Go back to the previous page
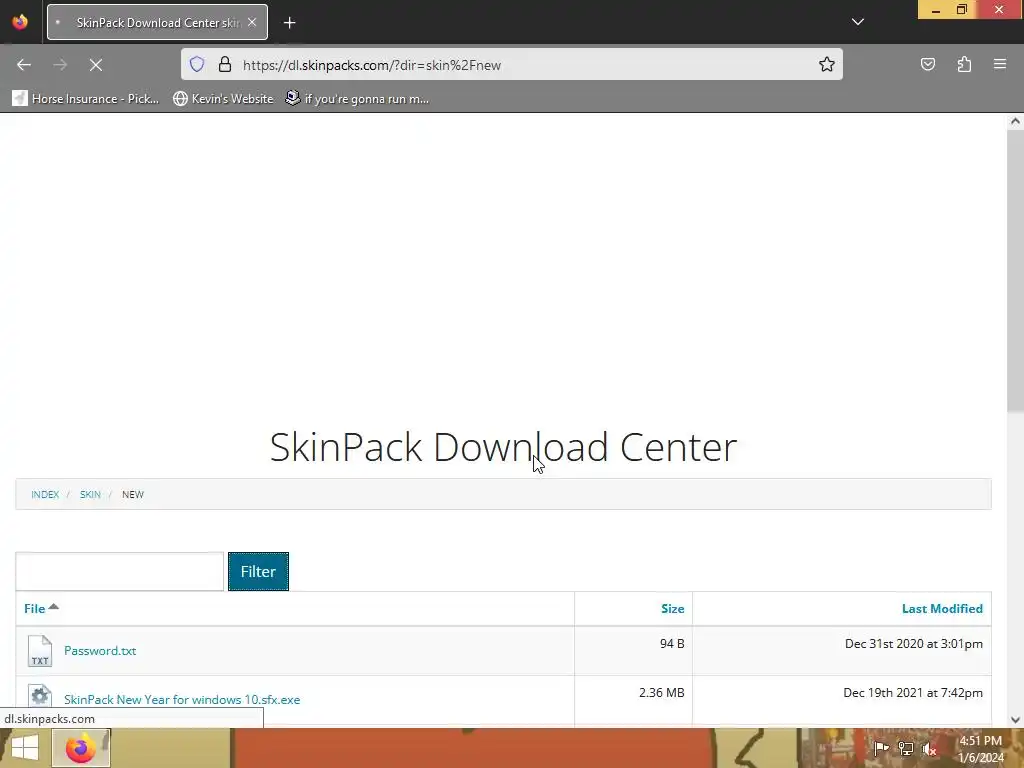This screenshot has height=768, width=1024. [24, 65]
